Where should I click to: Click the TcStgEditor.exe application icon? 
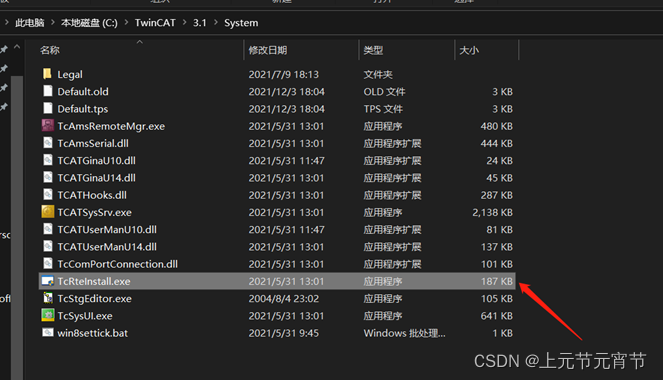[48, 298]
